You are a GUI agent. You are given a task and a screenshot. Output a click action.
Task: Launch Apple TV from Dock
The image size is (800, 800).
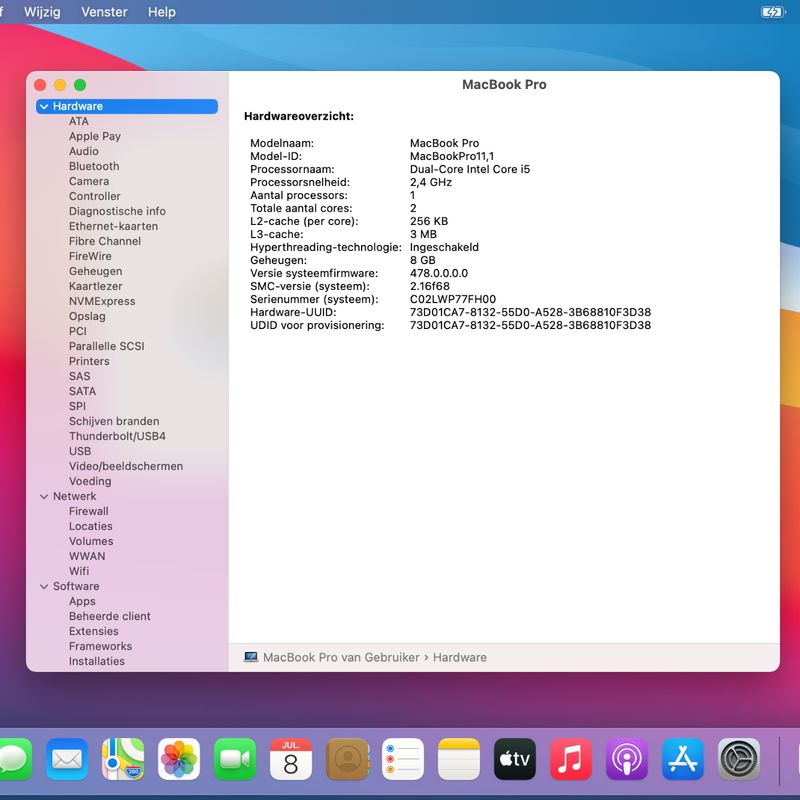pyautogui.click(x=515, y=759)
